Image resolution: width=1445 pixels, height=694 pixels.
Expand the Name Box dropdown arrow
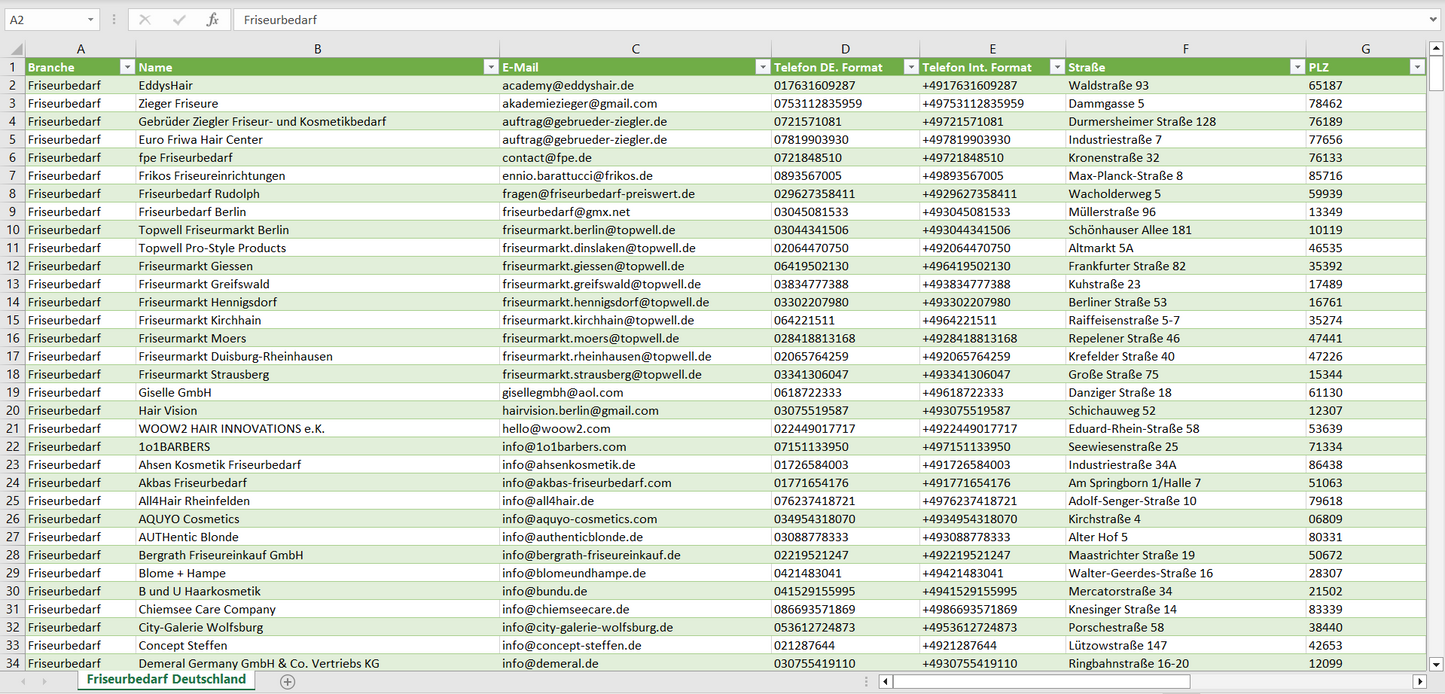click(91, 20)
